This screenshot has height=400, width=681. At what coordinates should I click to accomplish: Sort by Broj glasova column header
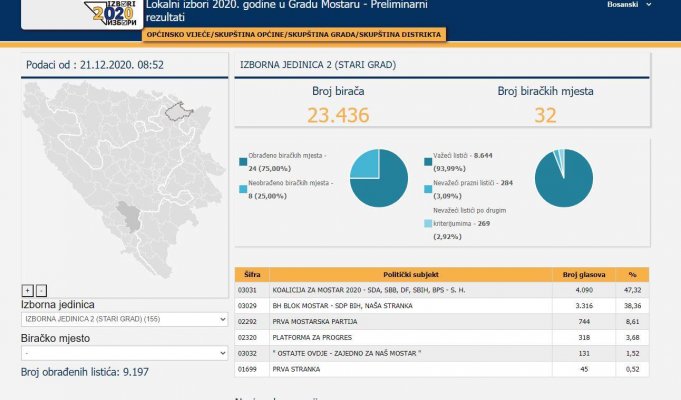tap(582, 274)
